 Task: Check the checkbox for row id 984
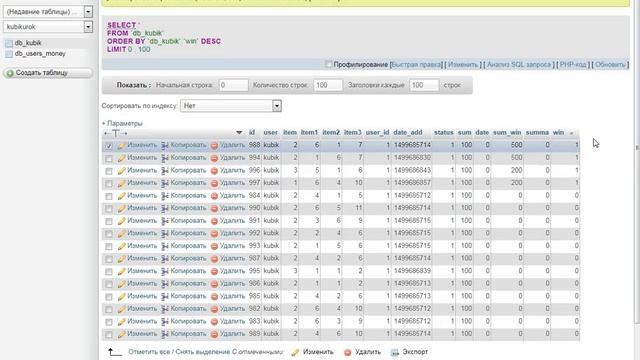109,196
